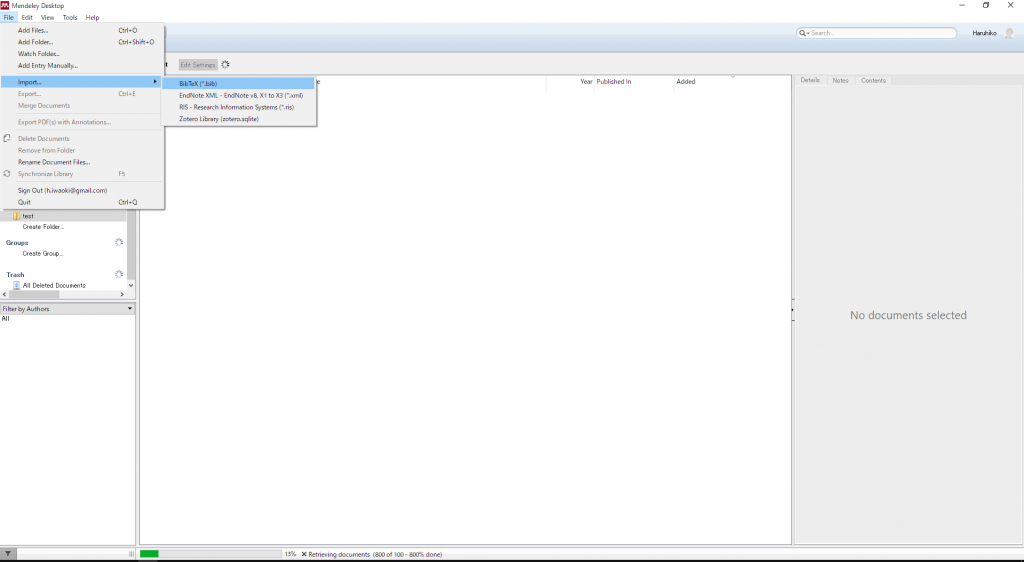The image size is (1024, 562).
Task: Open the Tools menu
Action: [x=70, y=18]
